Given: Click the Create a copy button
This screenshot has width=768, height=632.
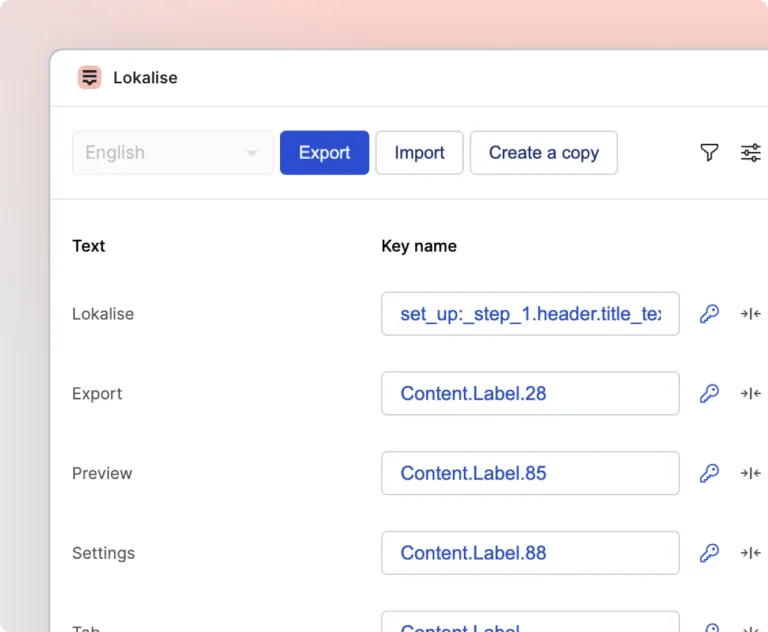Looking at the screenshot, I should tap(544, 153).
